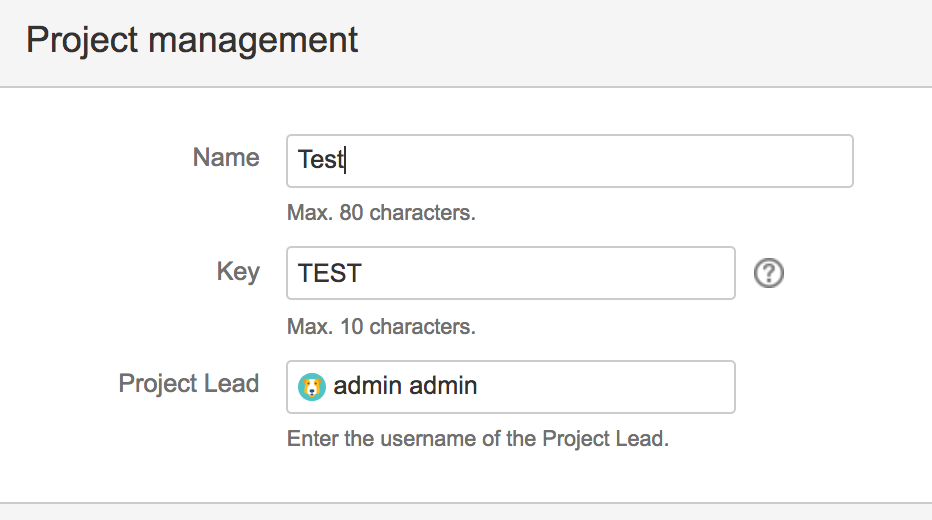Click the "Name" field label
Screen dimensions: 932x520
226,158
